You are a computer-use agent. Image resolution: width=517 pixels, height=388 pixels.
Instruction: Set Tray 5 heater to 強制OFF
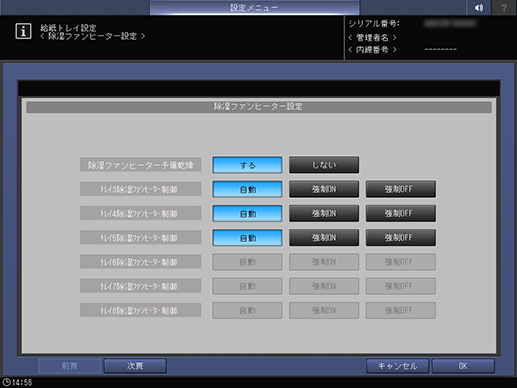click(x=401, y=238)
